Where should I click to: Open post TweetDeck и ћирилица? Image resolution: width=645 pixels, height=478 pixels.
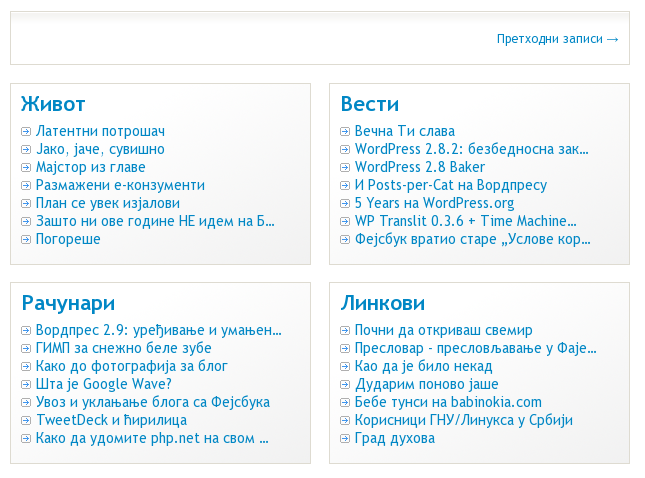click(111, 420)
